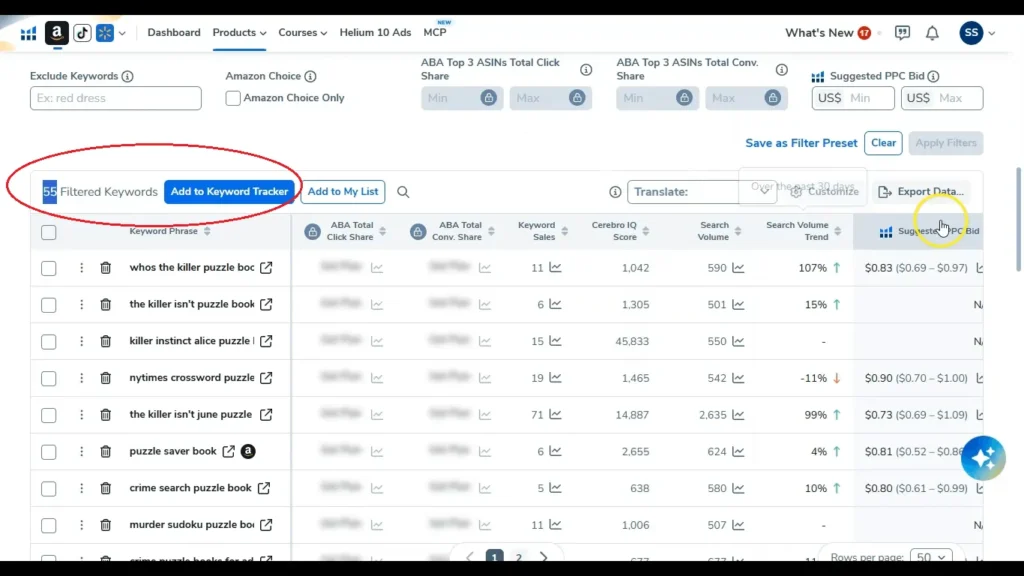1024x576 pixels.
Task: Select the TikTok marketplace icon
Action: [82, 33]
